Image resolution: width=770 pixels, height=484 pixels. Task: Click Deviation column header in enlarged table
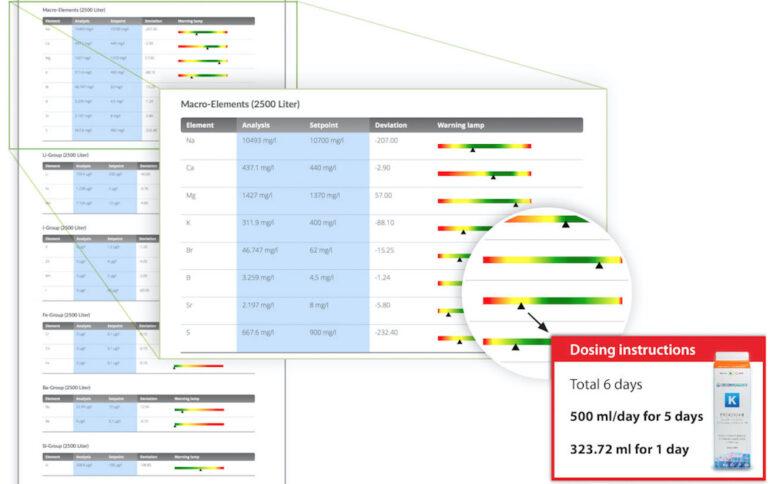(392, 125)
